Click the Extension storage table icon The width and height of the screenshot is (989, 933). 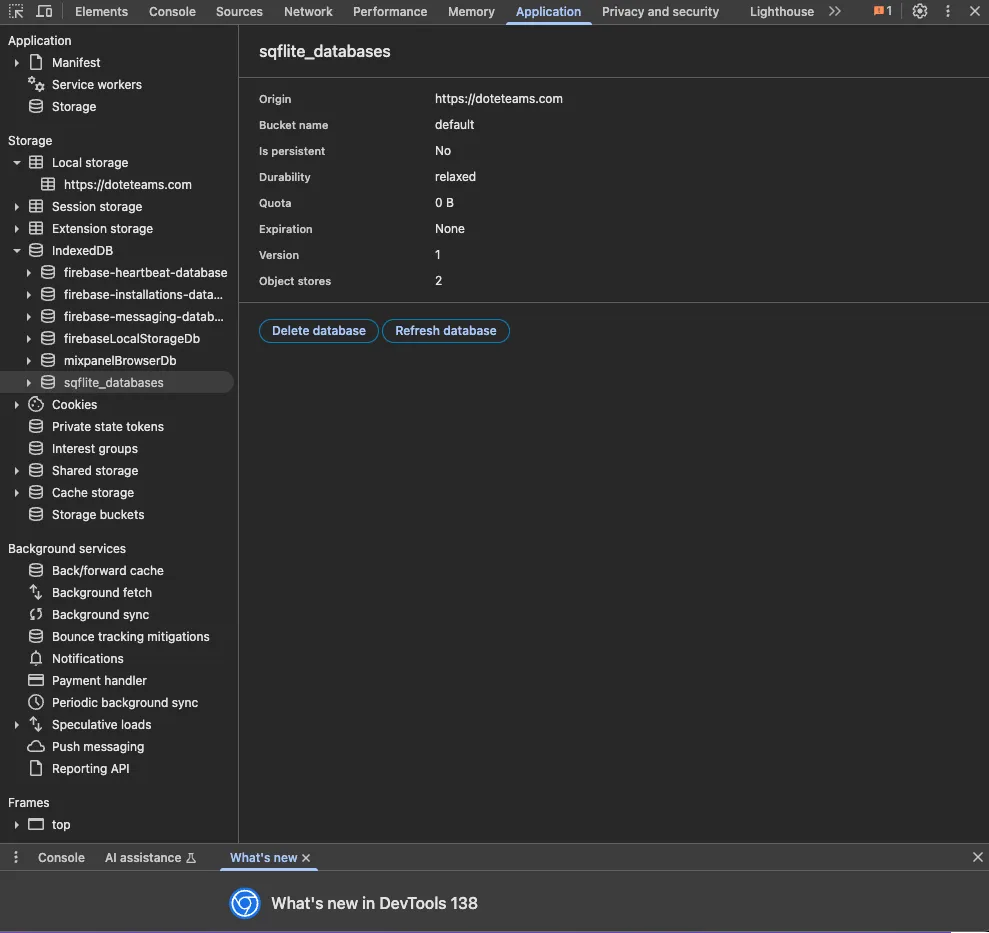click(x=36, y=228)
